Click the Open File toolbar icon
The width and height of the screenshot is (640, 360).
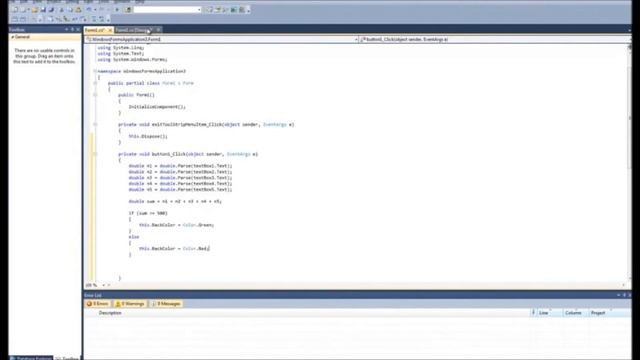click(35, 10)
